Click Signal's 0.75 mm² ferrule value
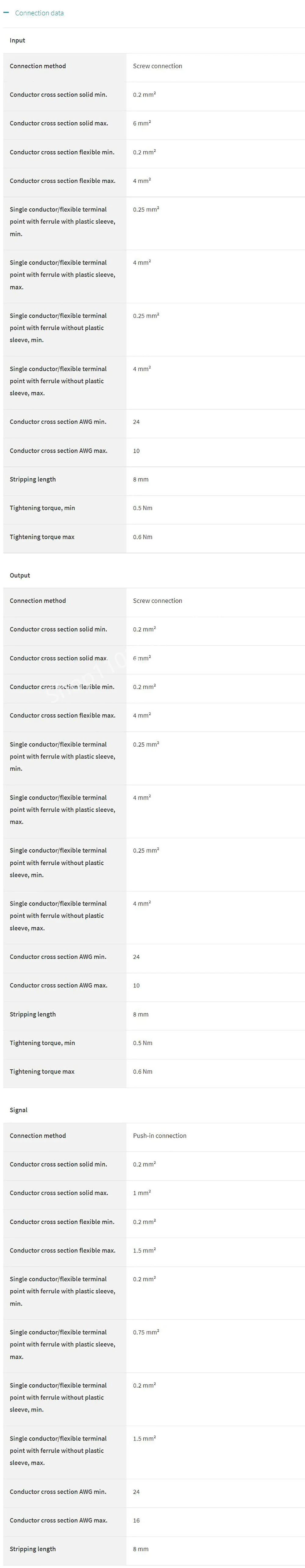This screenshot has height=1568, width=305. pos(145,1332)
